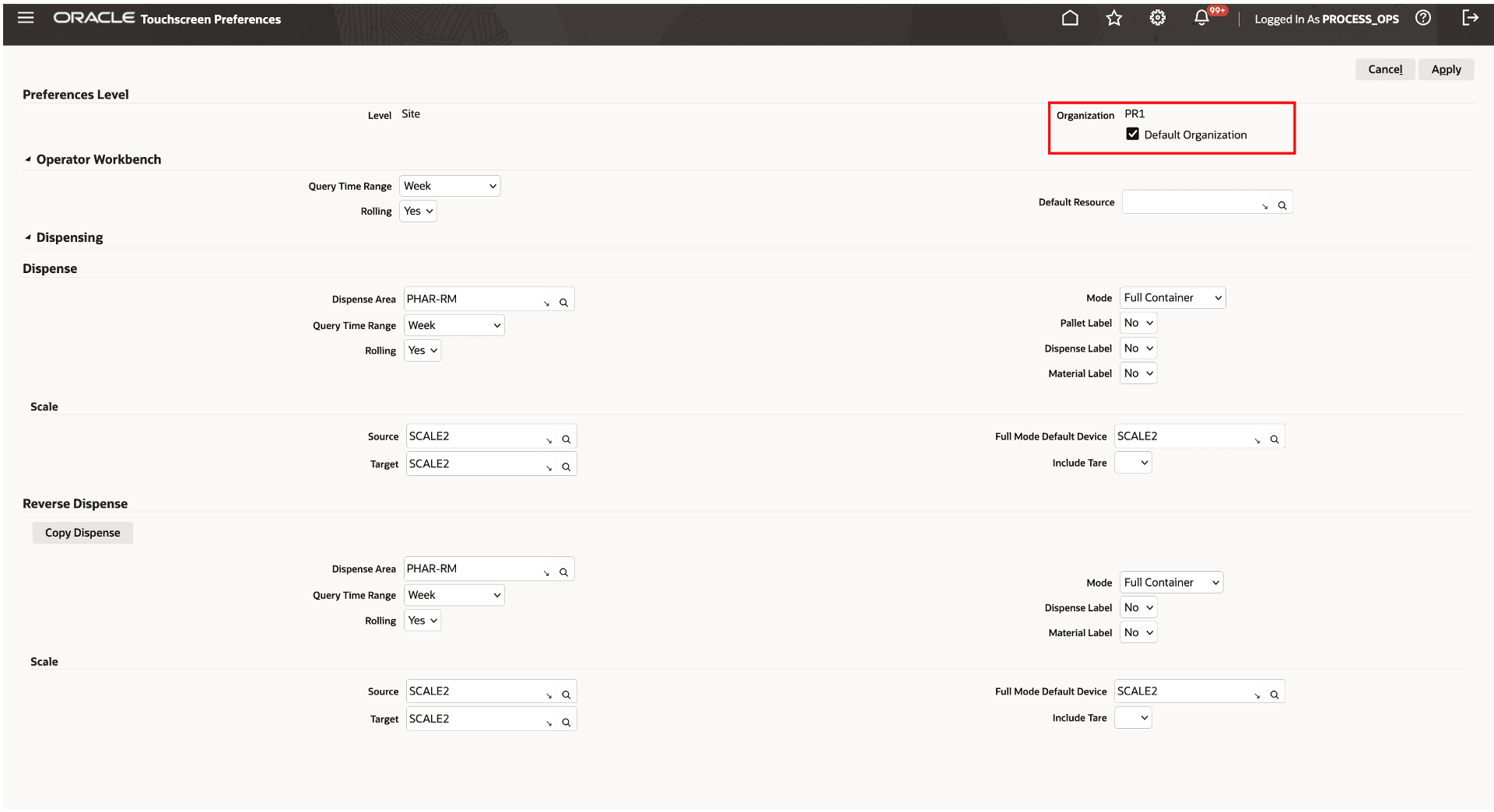Click the Home icon
Screen dimensions: 1494x812
(1069, 18)
